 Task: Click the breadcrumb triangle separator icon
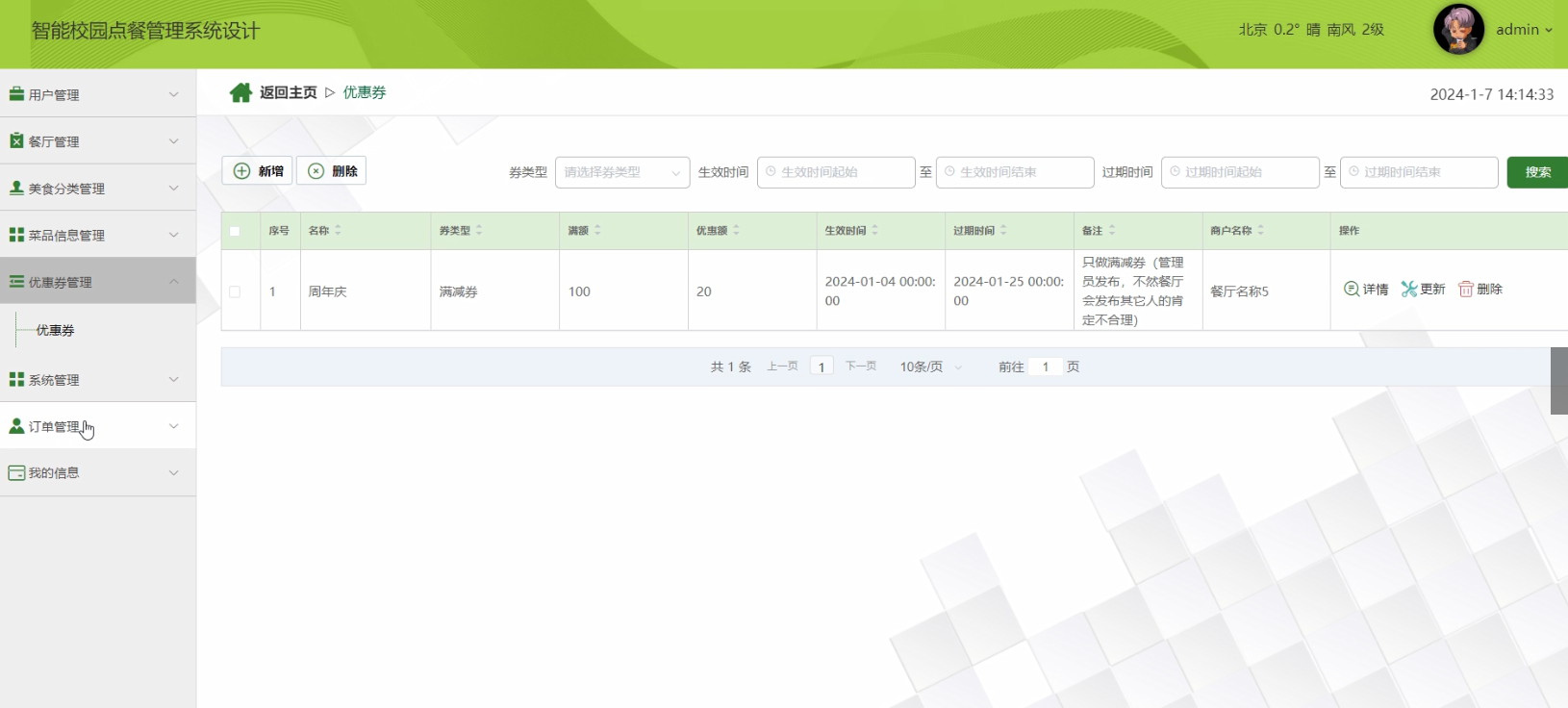coord(330,92)
